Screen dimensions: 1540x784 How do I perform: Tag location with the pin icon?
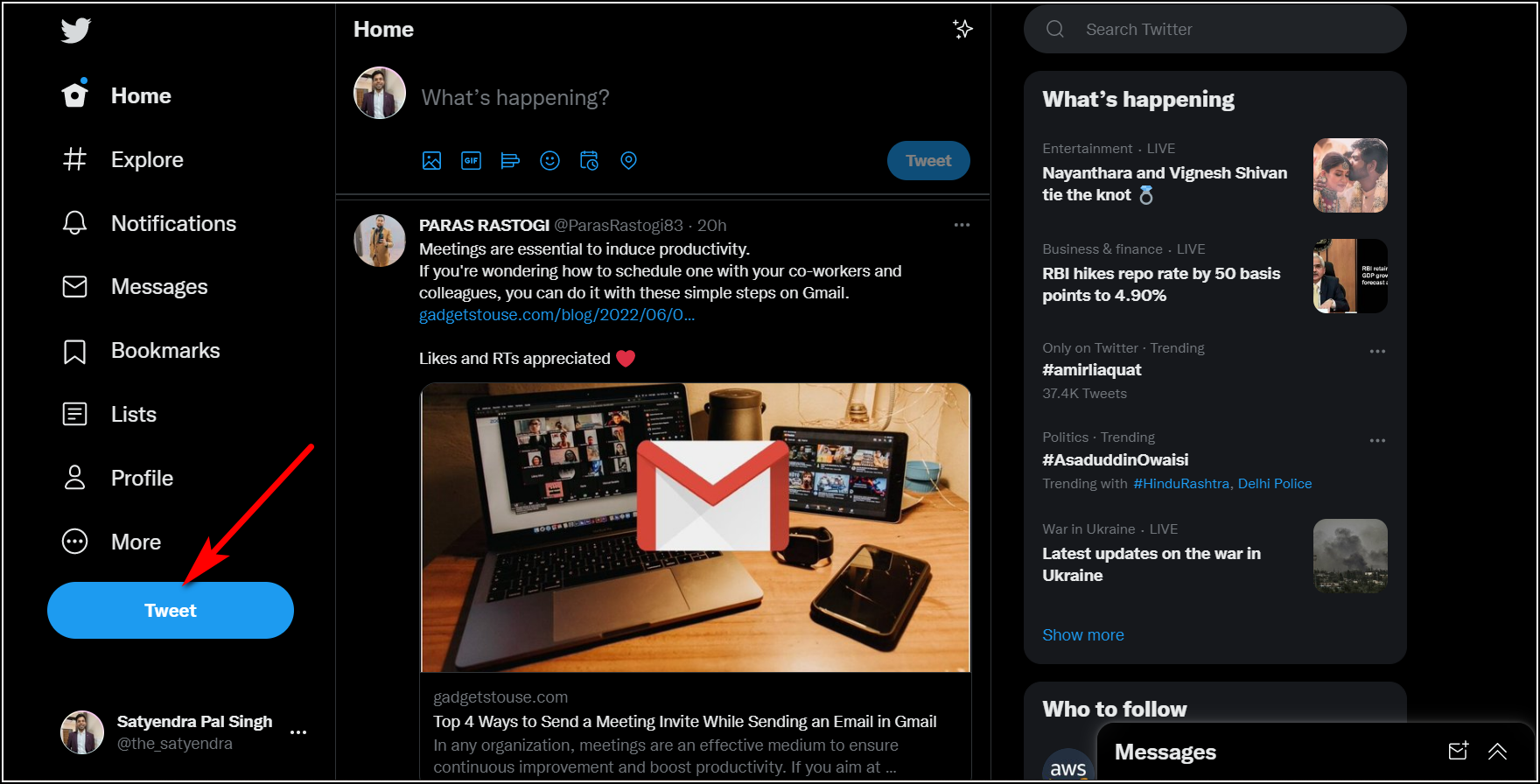coord(628,161)
